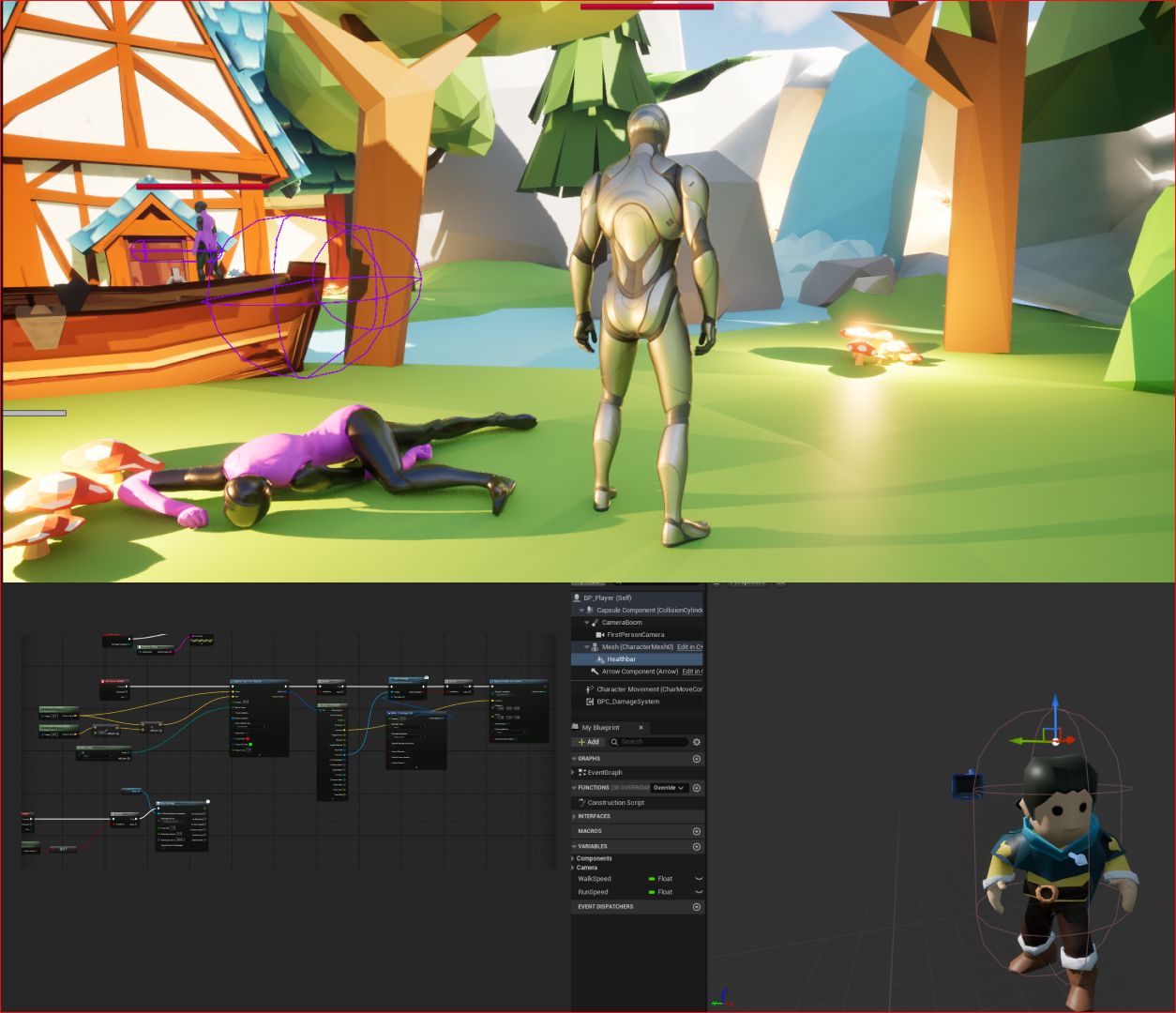
Task: Select the BPC_DamageSystem component
Action: coord(627,702)
